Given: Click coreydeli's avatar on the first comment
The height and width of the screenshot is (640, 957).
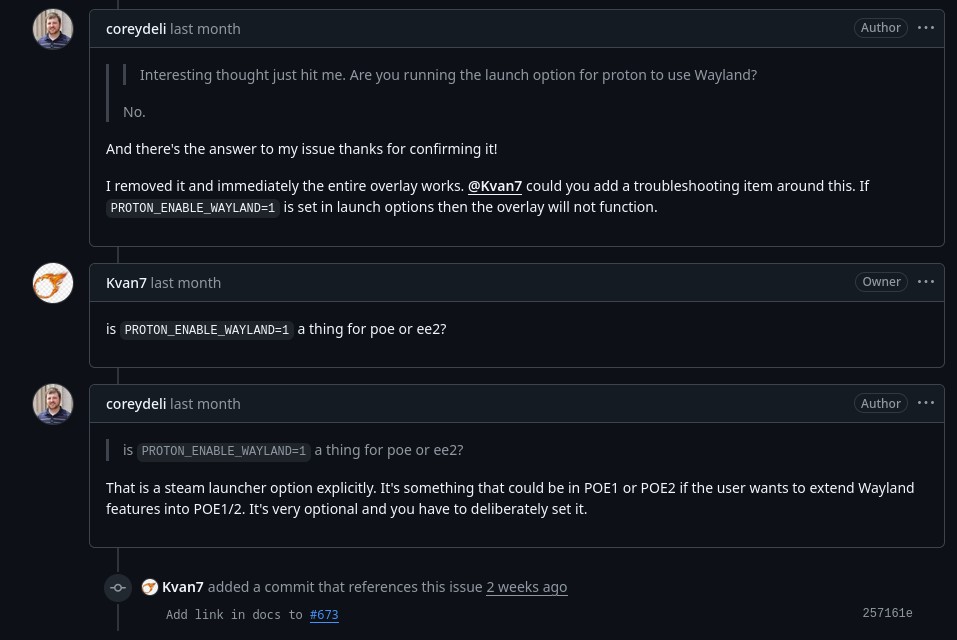Looking at the screenshot, I should [x=53, y=29].
